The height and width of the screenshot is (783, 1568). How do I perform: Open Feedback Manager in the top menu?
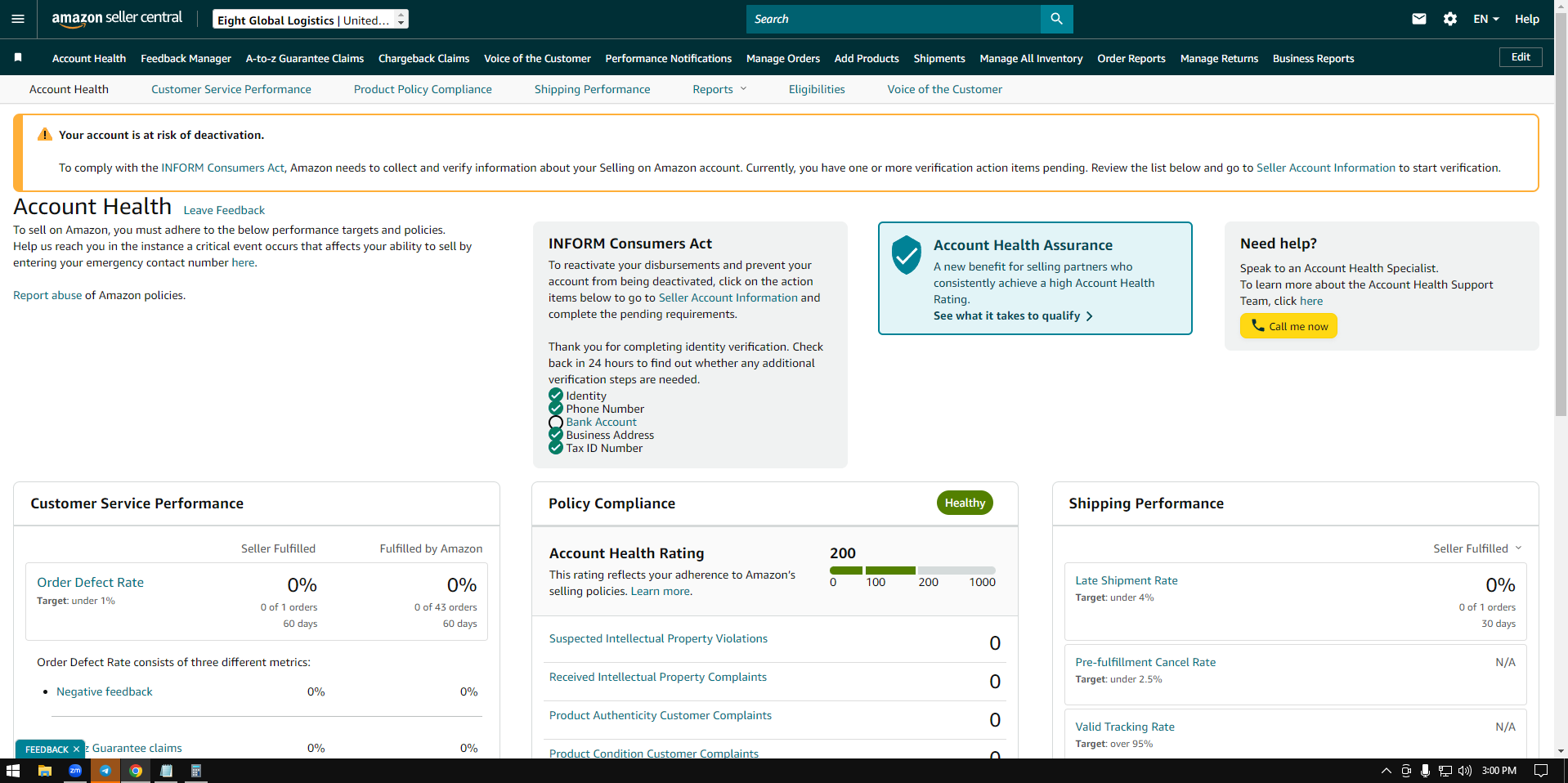[x=186, y=58]
